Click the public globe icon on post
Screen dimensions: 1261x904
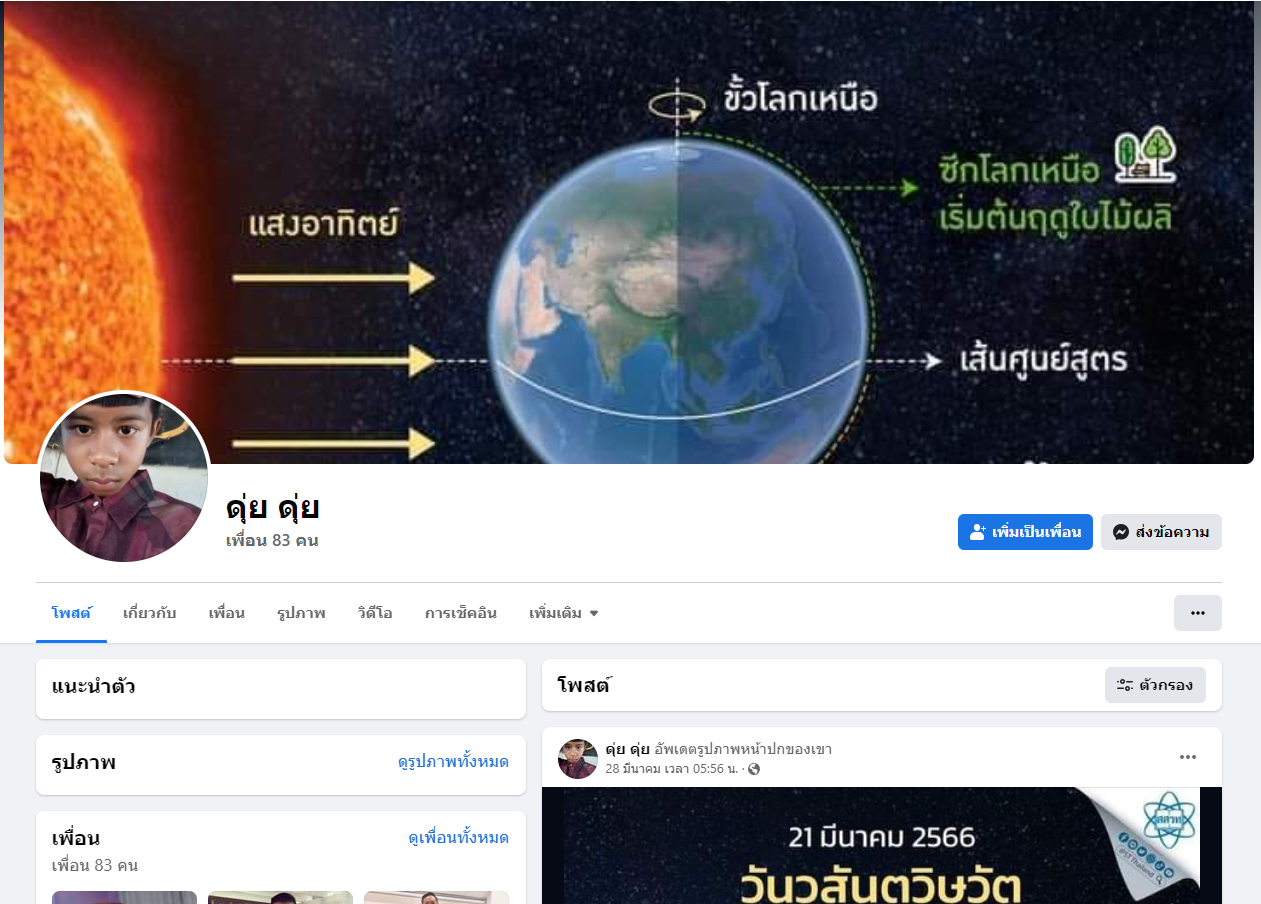(x=754, y=769)
